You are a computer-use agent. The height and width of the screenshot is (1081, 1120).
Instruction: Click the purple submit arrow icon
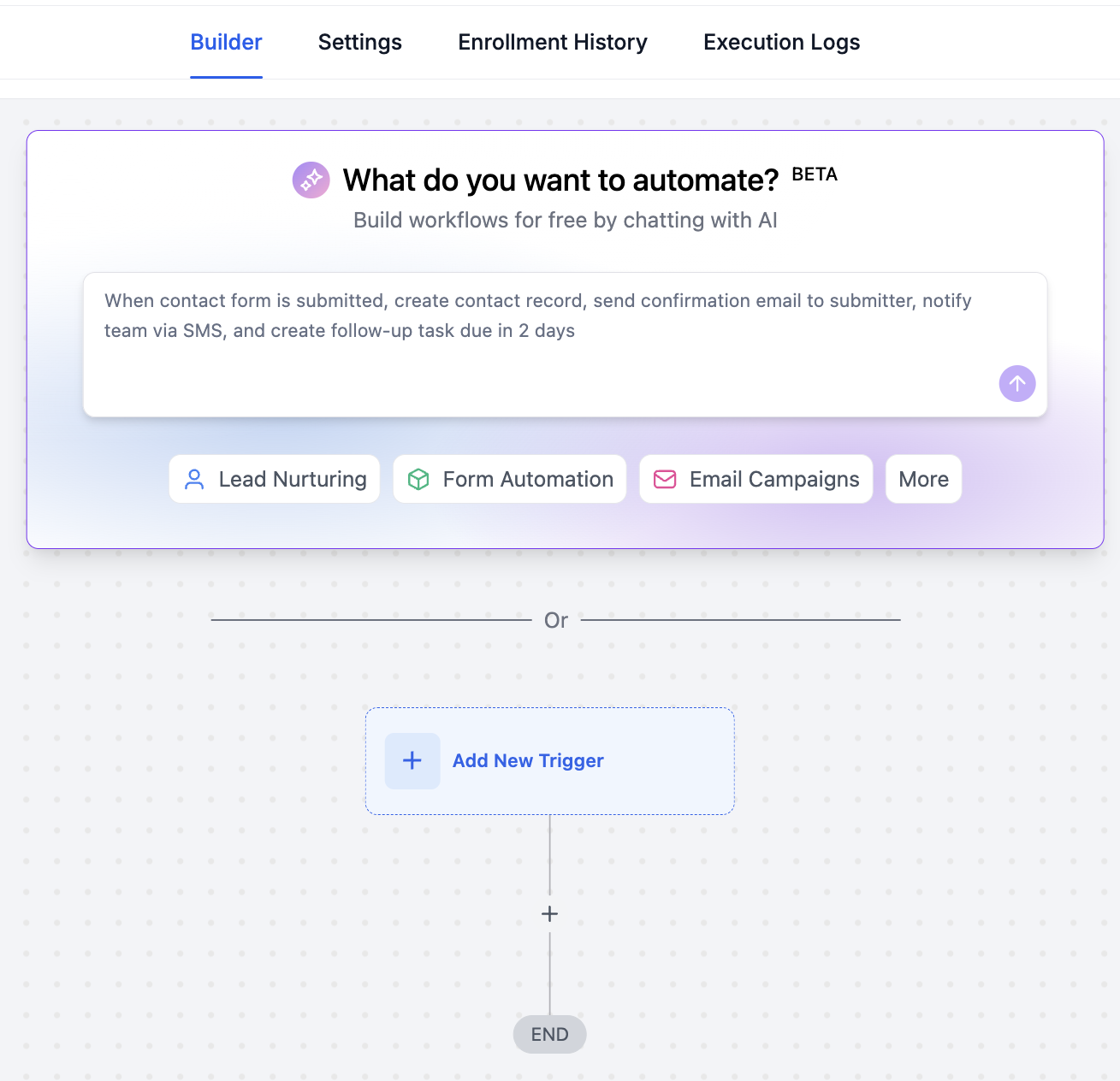tap(1016, 383)
